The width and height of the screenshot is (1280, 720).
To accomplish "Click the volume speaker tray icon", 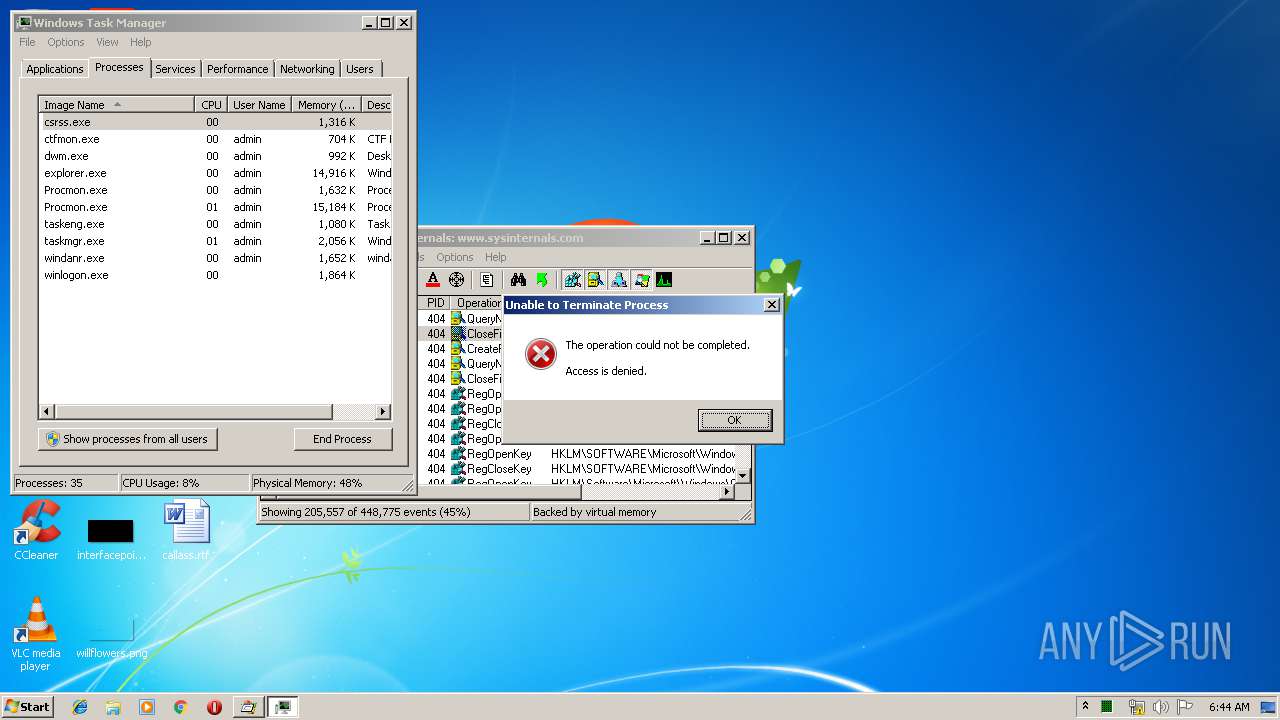I will pos(1160,706).
